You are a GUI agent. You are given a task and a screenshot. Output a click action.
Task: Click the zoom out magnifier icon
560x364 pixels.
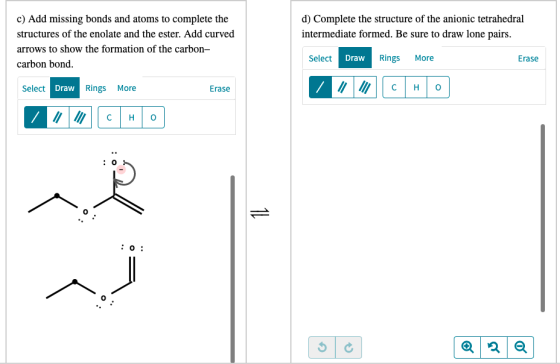520,347
